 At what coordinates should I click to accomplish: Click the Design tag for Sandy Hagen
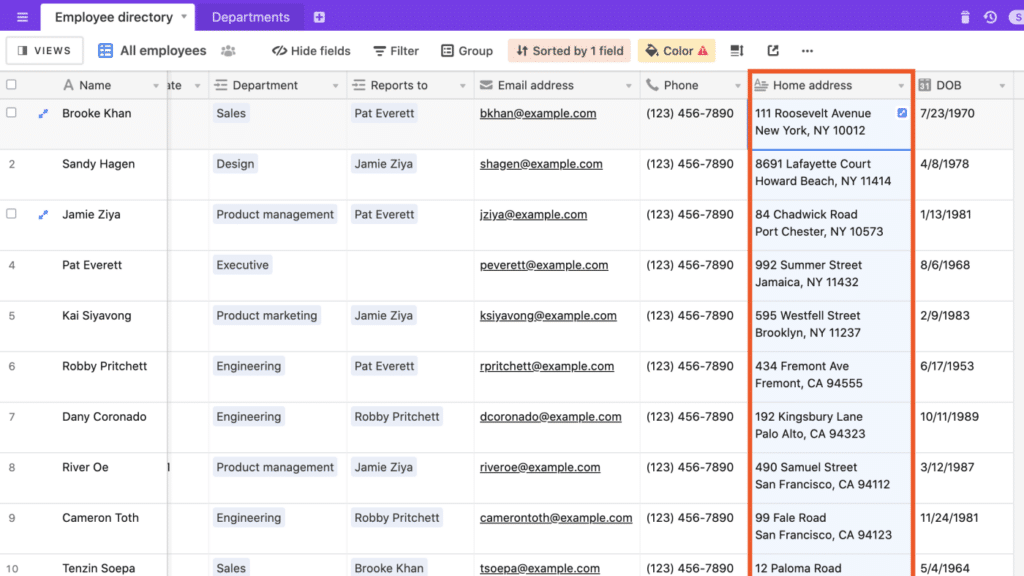[x=235, y=164]
